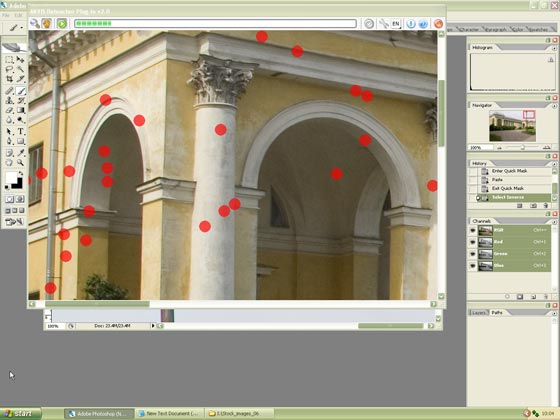Toggle visibility of the Green channel
The image size is (560, 420).
pyautogui.click(x=472, y=254)
